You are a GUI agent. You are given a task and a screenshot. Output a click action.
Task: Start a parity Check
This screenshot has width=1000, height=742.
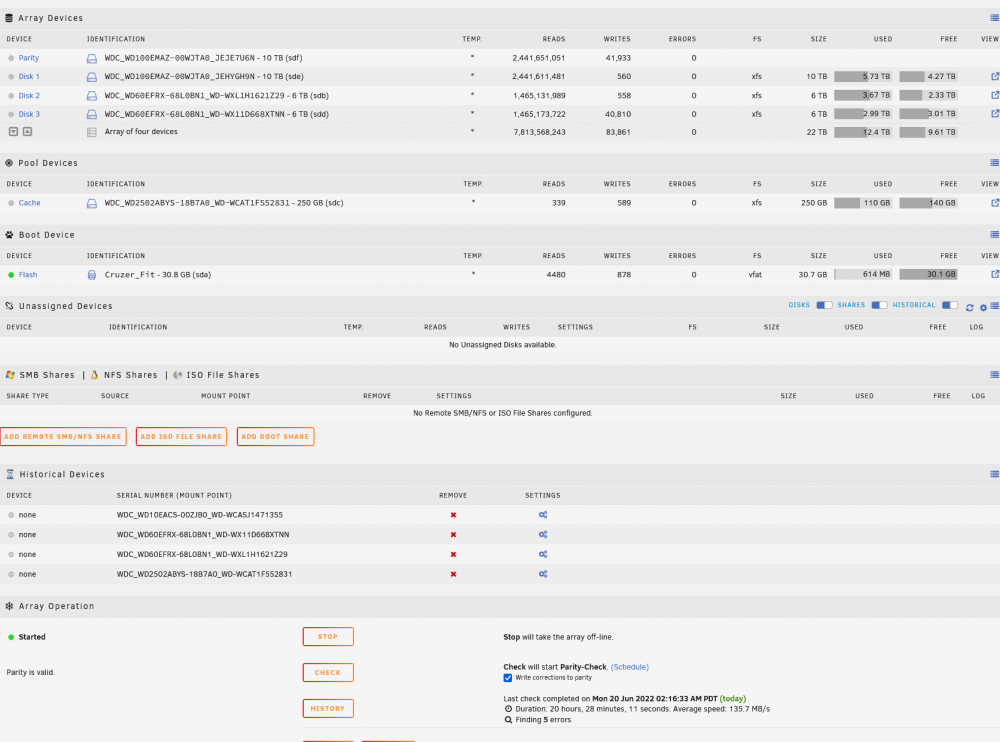328,672
